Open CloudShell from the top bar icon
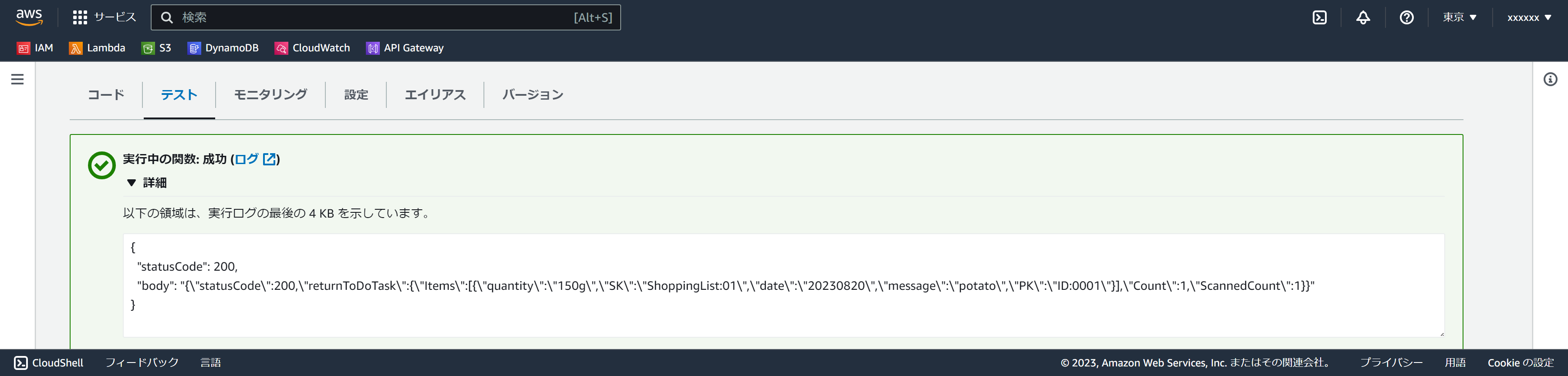Screen dimensions: 1568x376 click(1319, 18)
